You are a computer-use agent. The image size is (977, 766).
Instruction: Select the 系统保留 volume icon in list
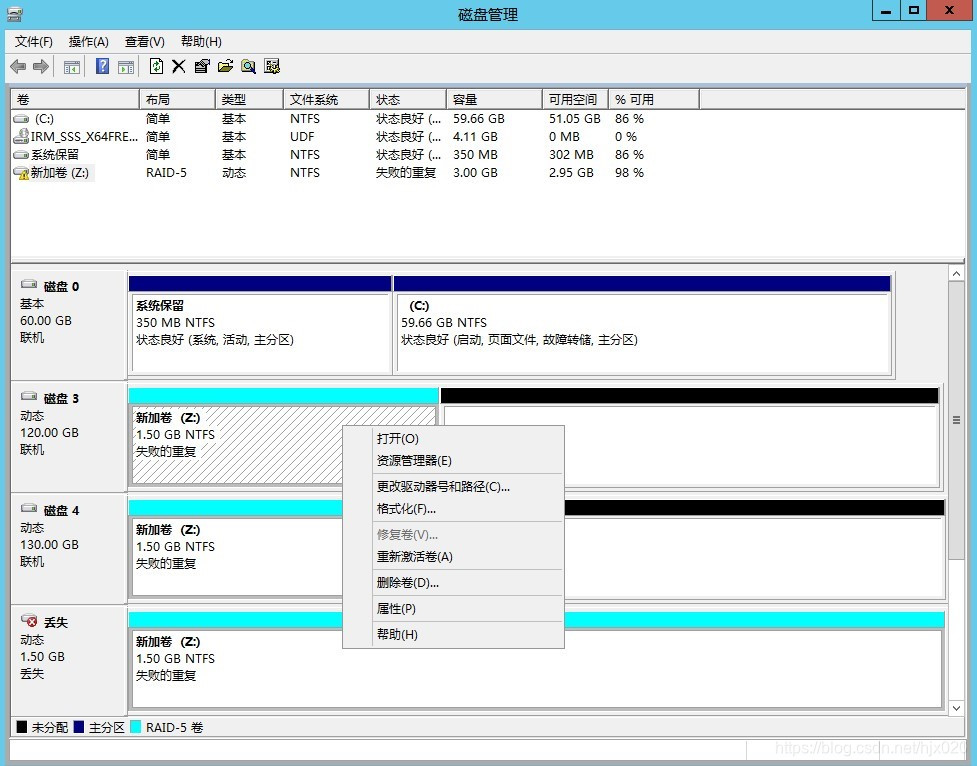(21, 155)
